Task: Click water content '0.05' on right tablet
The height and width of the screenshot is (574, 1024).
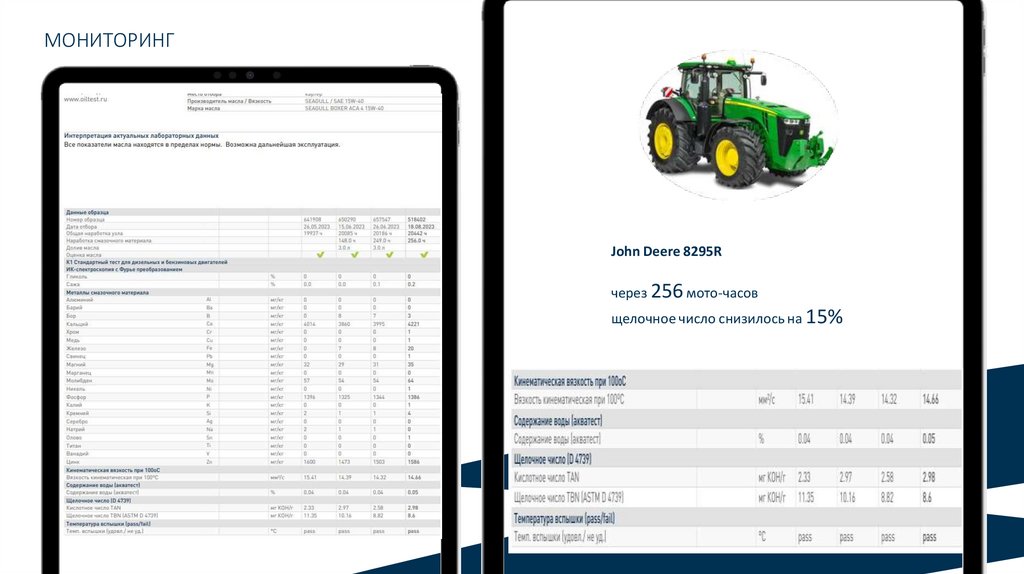Action: tap(929, 439)
